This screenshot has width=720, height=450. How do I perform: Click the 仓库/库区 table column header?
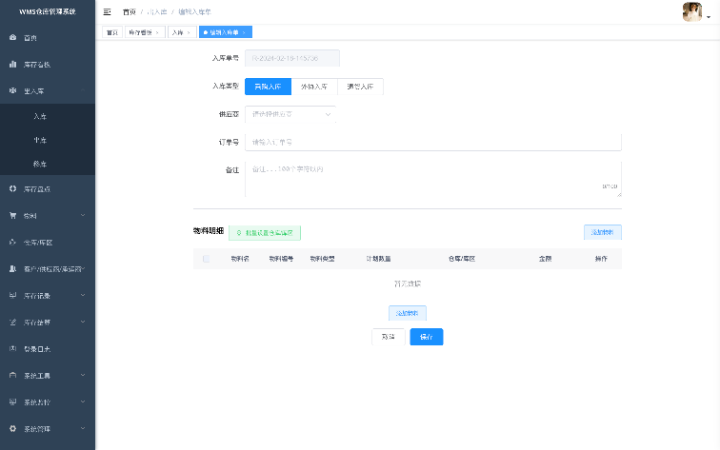462,259
